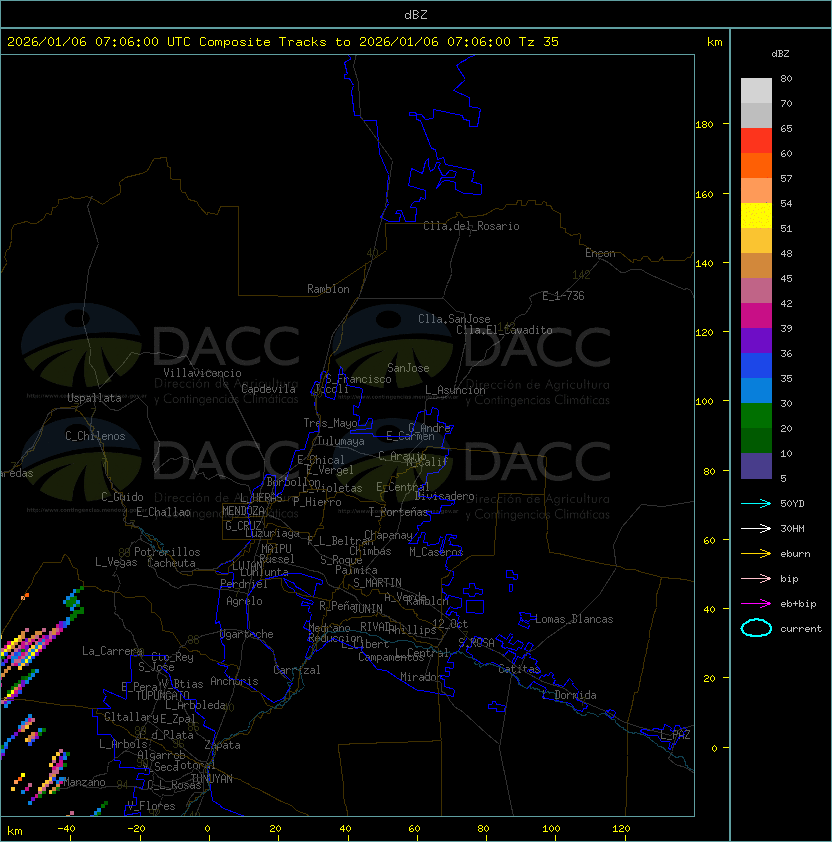
Task: Select the orange 57-60 dBZ swatch
Action: click(x=756, y=165)
